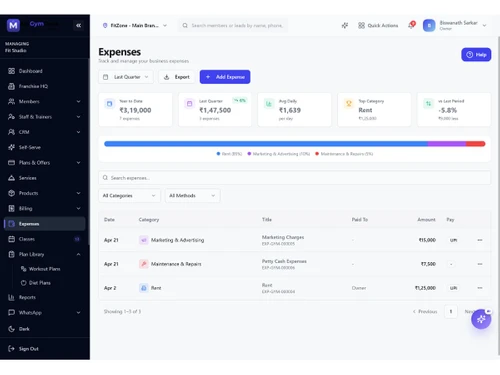Open row options for Rent expense

480,288
